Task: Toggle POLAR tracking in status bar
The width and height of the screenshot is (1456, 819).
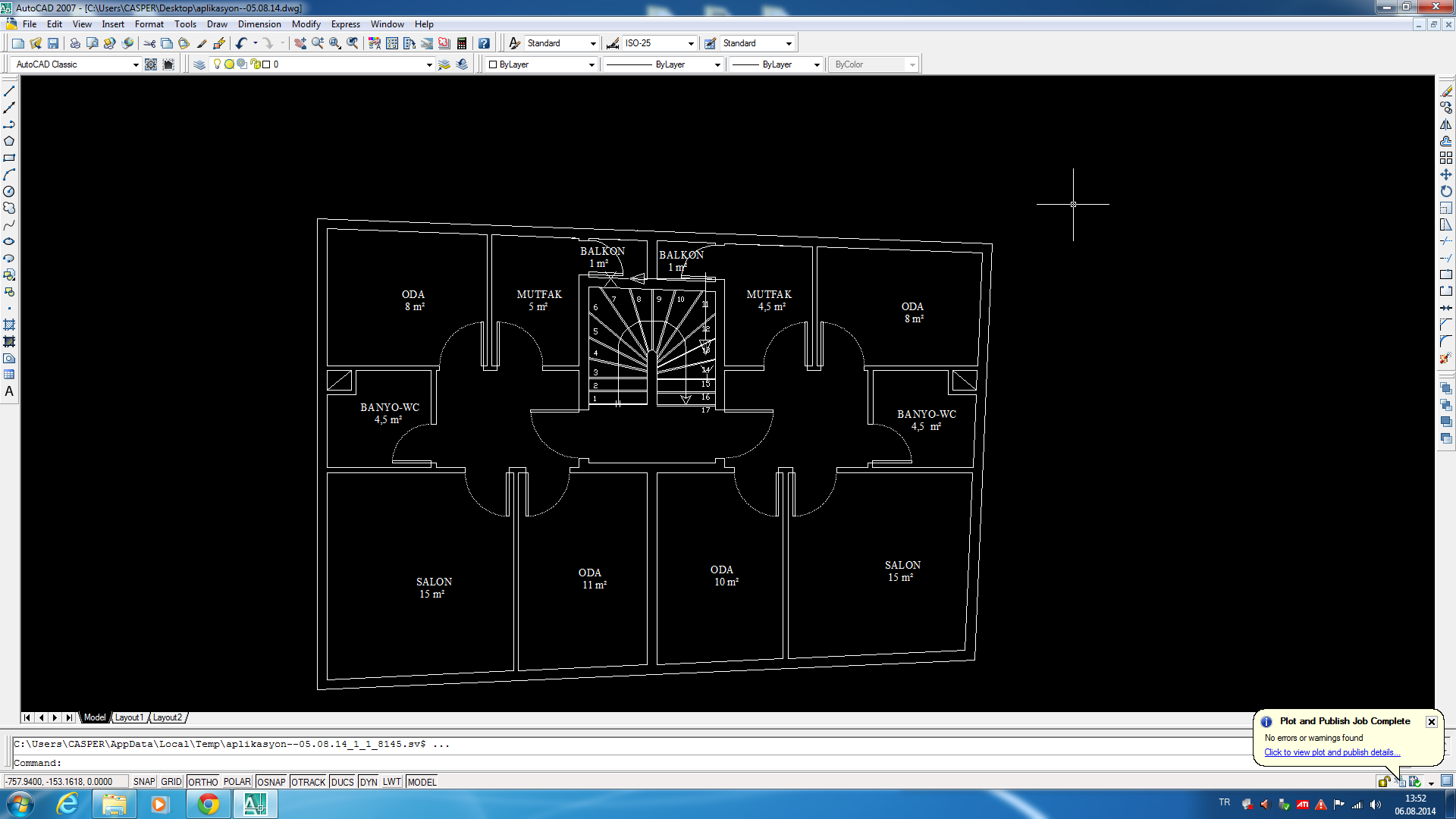Action: click(x=237, y=781)
